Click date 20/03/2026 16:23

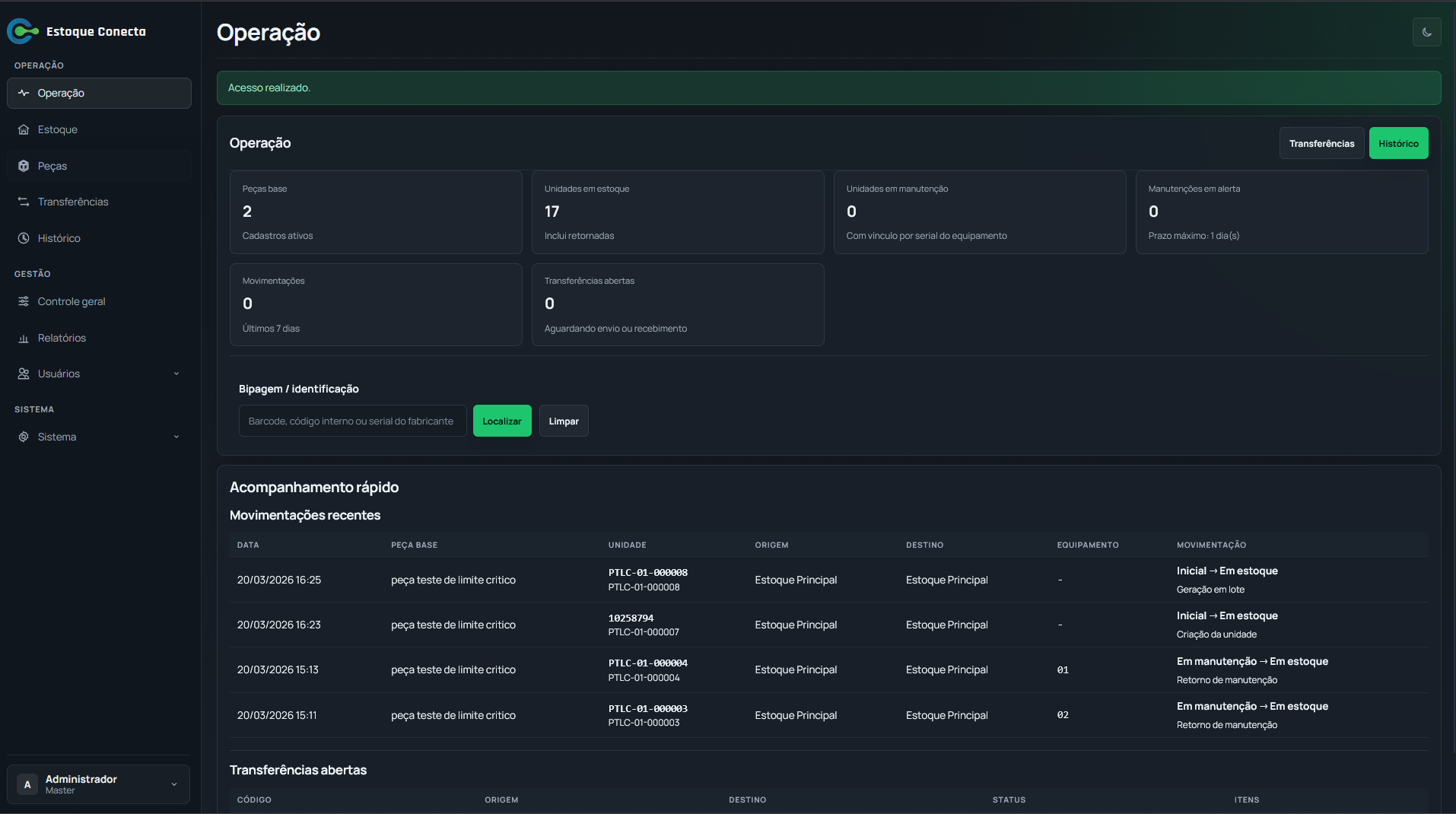pos(278,625)
